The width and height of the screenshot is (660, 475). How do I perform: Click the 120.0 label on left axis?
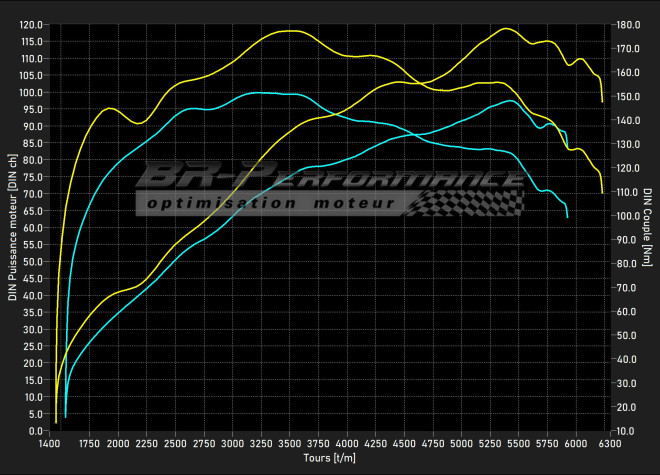[31, 24]
